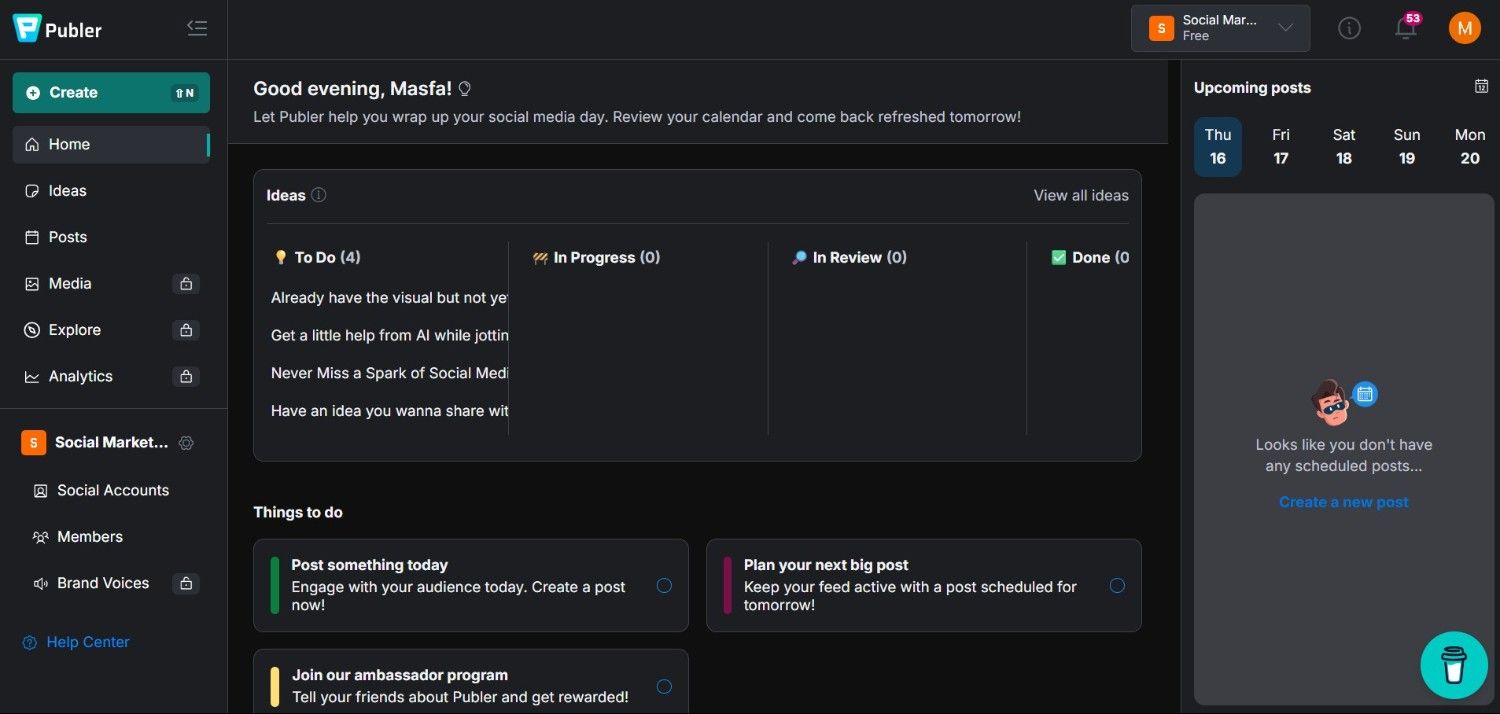Collapse the sidebar with the menu icon

(x=197, y=28)
